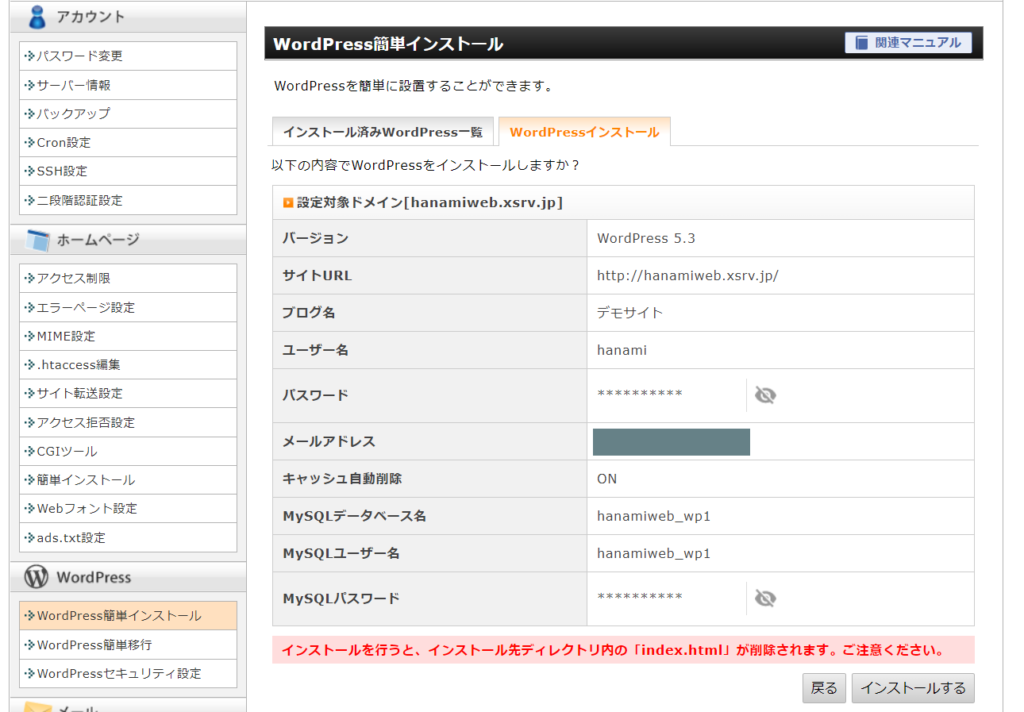Screen dimensions: 1024x712
Task: Click the arrow icon beside パスワード変更
Action: [x=29, y=56]
